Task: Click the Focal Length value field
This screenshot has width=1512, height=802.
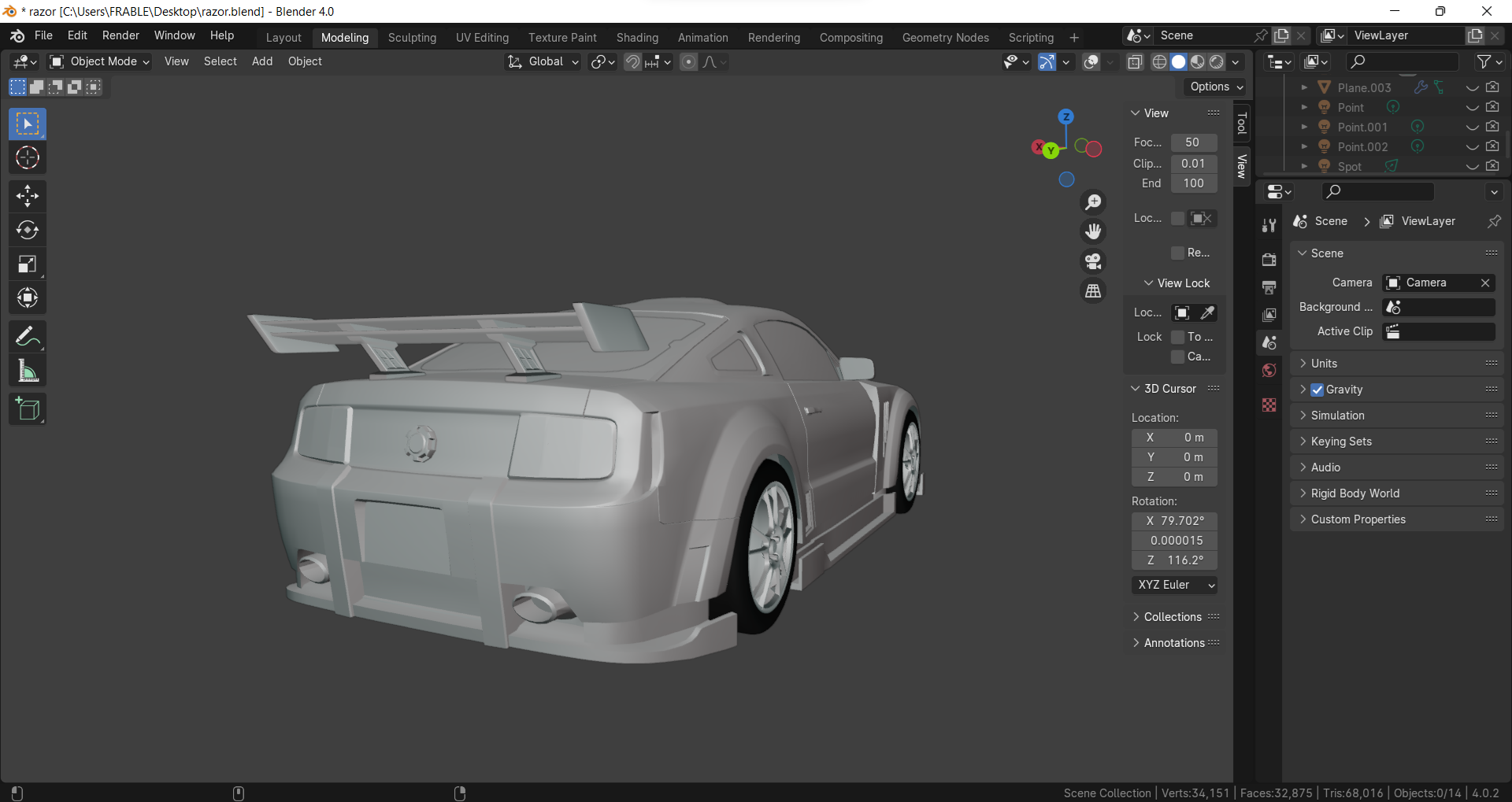Action: click(x=1193, y=142)
